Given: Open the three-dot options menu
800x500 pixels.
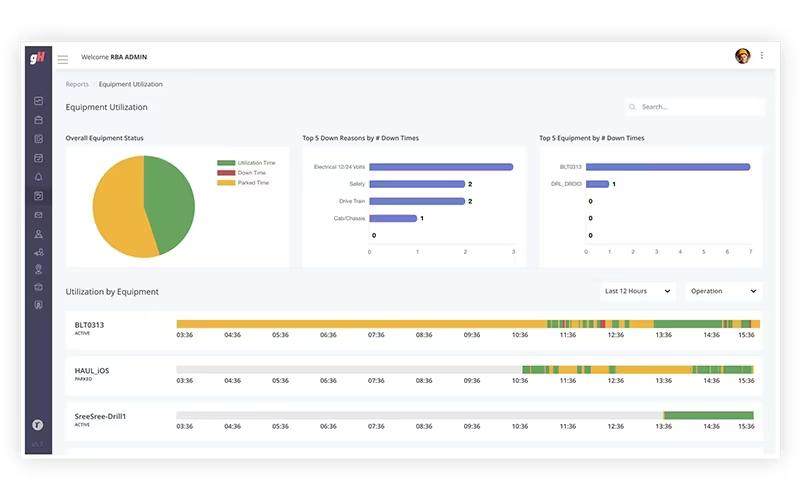Looking at the screenshot, I should tap(762, 55).
